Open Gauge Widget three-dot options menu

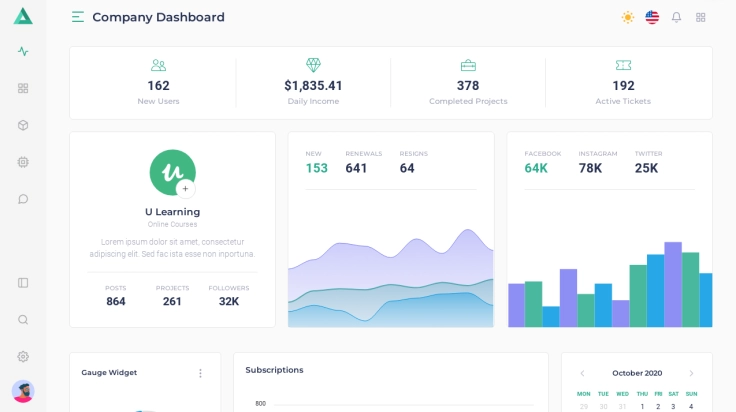click(x=200, y=373)
